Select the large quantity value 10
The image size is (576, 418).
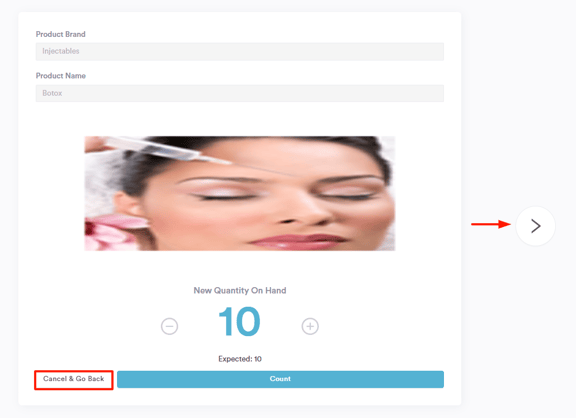[x=240, y=322]
